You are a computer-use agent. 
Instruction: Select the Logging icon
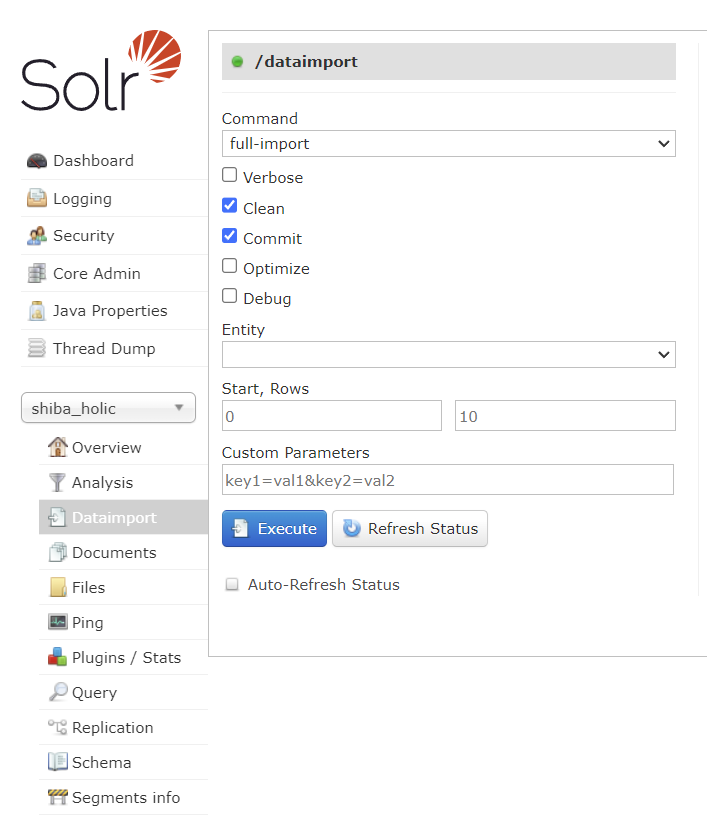[36, 198]
